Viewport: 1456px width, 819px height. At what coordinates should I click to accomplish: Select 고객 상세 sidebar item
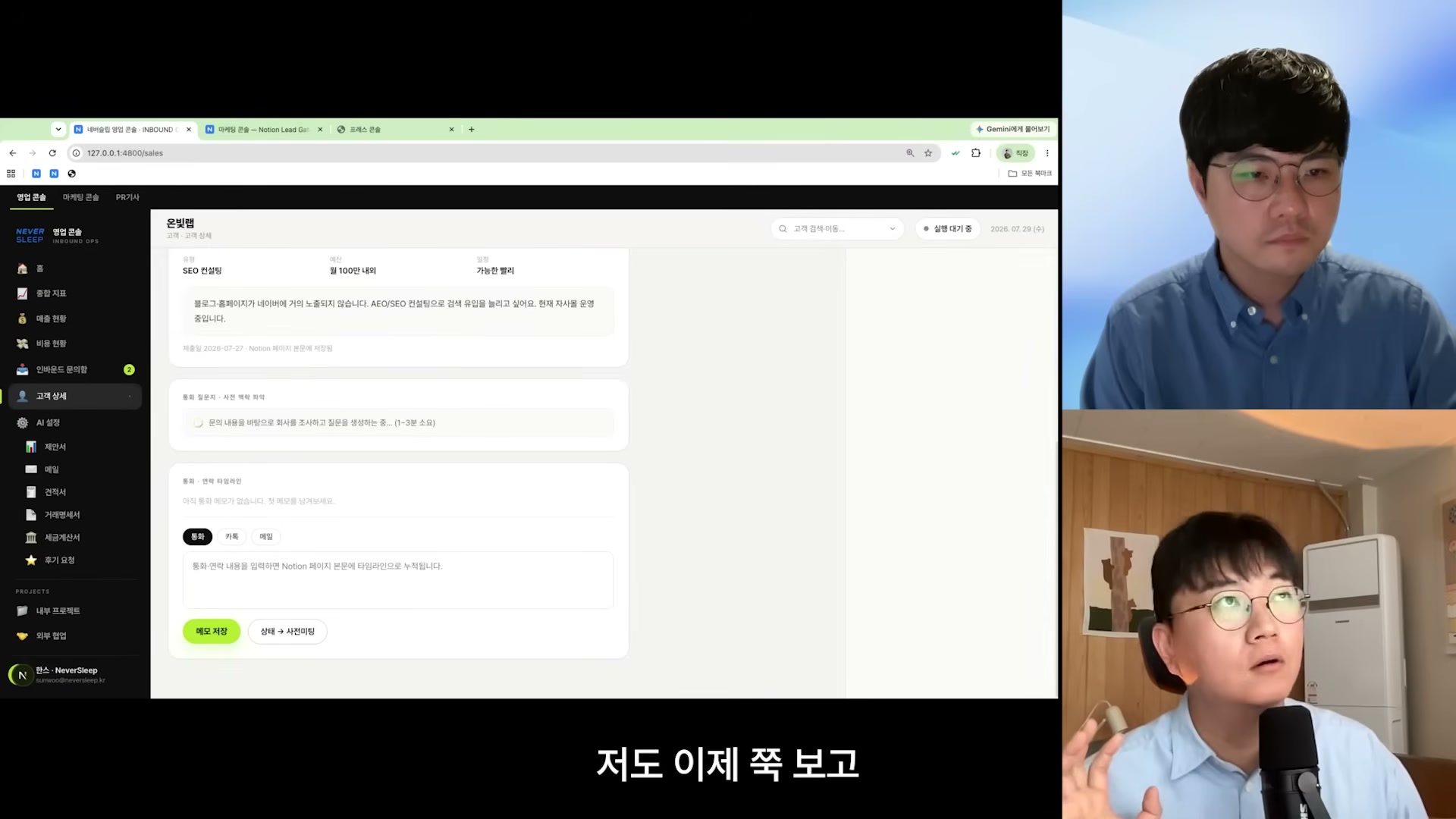point(75,396)
